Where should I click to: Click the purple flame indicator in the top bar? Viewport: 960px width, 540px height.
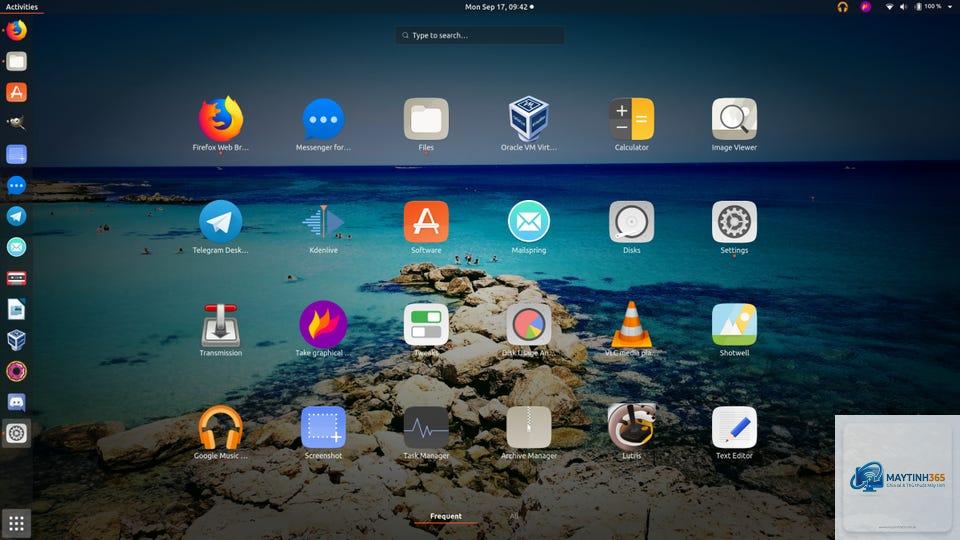click(x=865, y=7)
